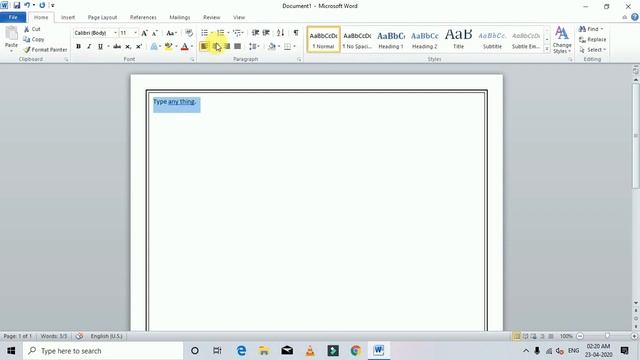Image resolution: width=640 pixels, height=360 pixels.
Task: Cut the selected text
Action: [32, 29]
